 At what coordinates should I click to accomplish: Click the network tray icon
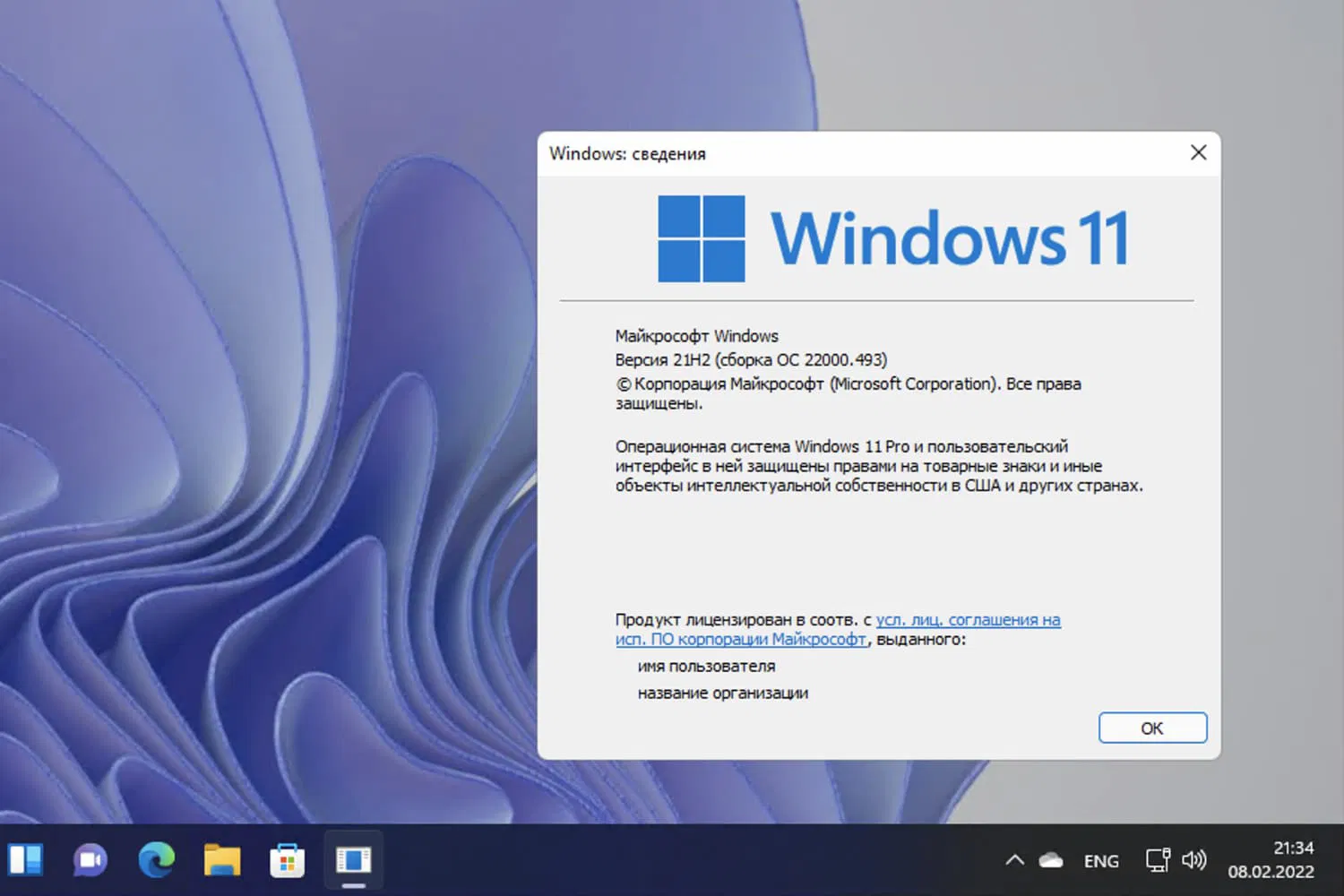pyautogui.click(x=1158, y=859)
